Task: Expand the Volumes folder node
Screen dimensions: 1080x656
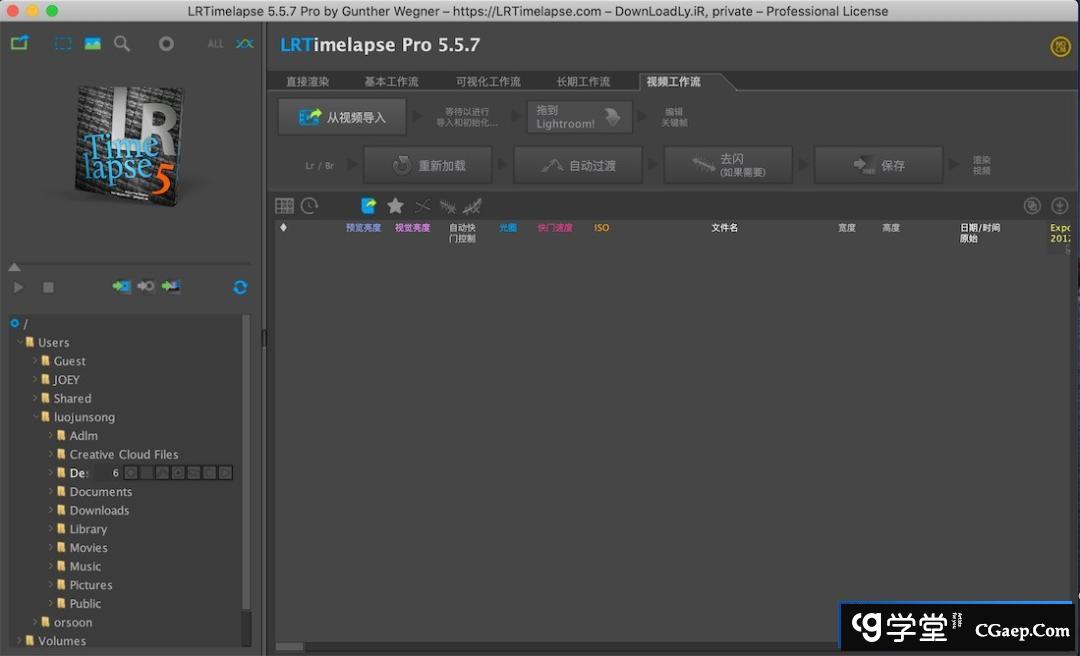Action: [19, 641]
